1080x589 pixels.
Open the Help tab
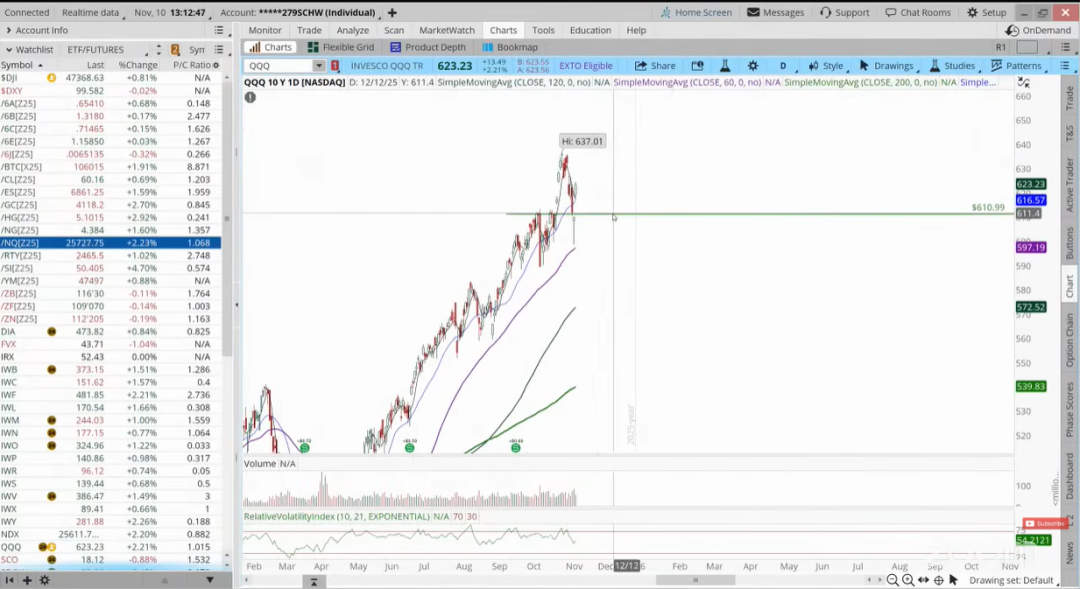636,30
